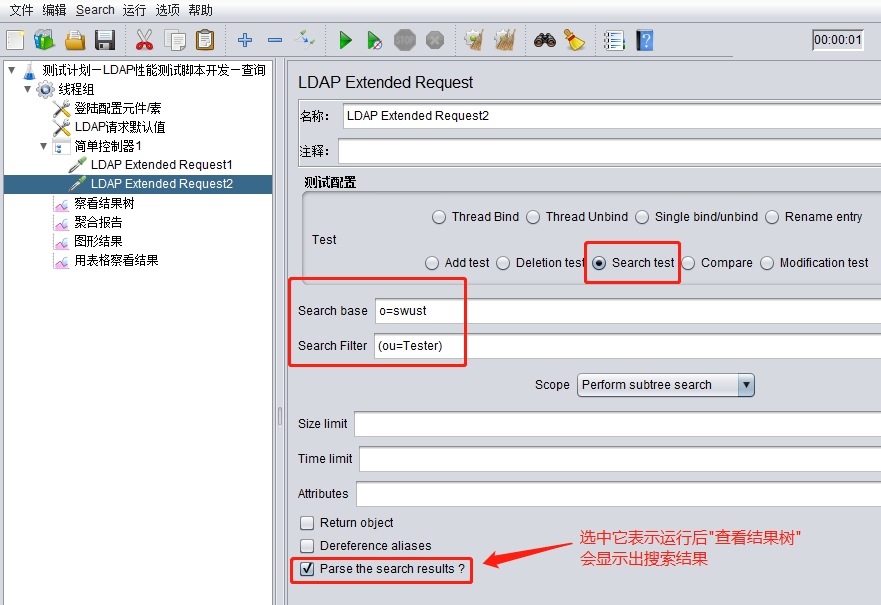Viewport: 881px width, 605px height.
Task: Click the Search base input field
Action: (628, 311)
